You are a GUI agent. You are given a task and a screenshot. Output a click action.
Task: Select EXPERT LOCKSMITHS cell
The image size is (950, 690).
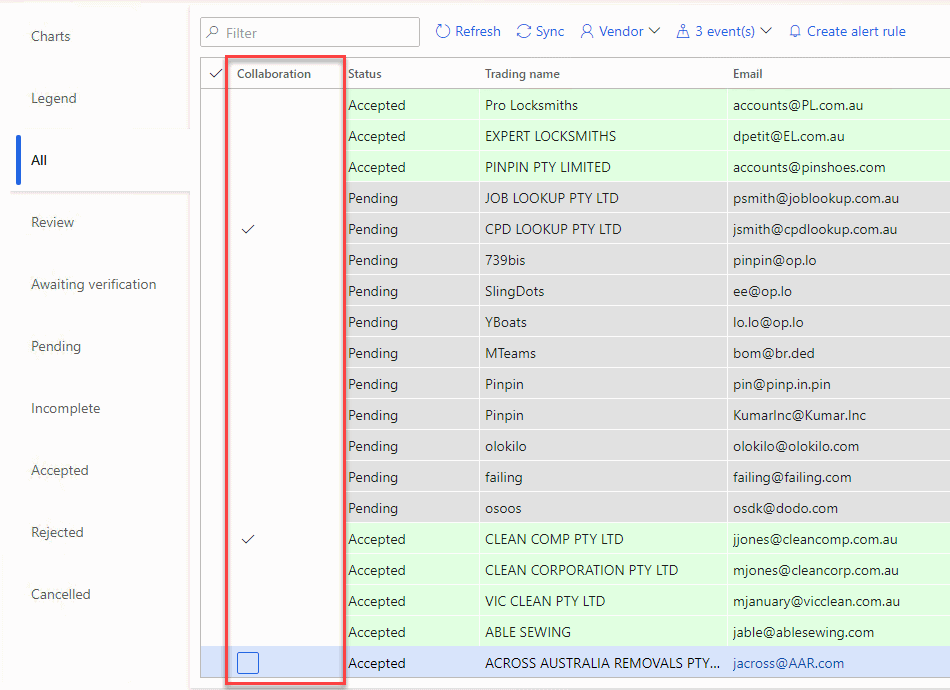coord(603,136)
